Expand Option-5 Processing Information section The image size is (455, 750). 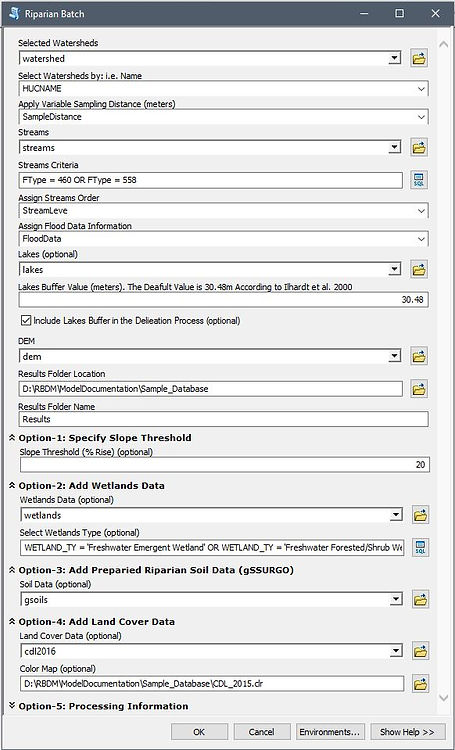(12, 706)
